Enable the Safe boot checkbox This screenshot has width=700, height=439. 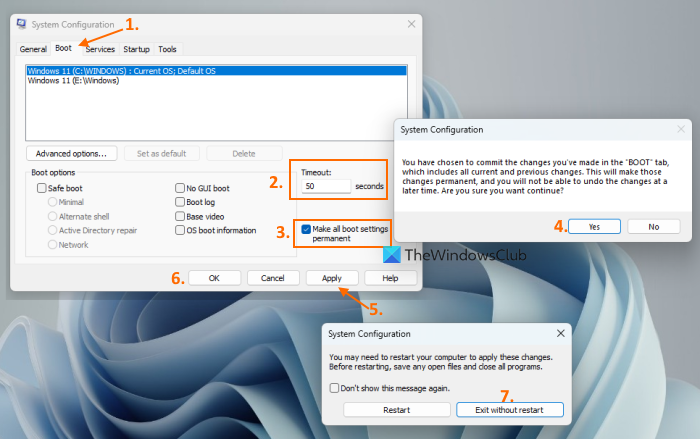(42, 188)
